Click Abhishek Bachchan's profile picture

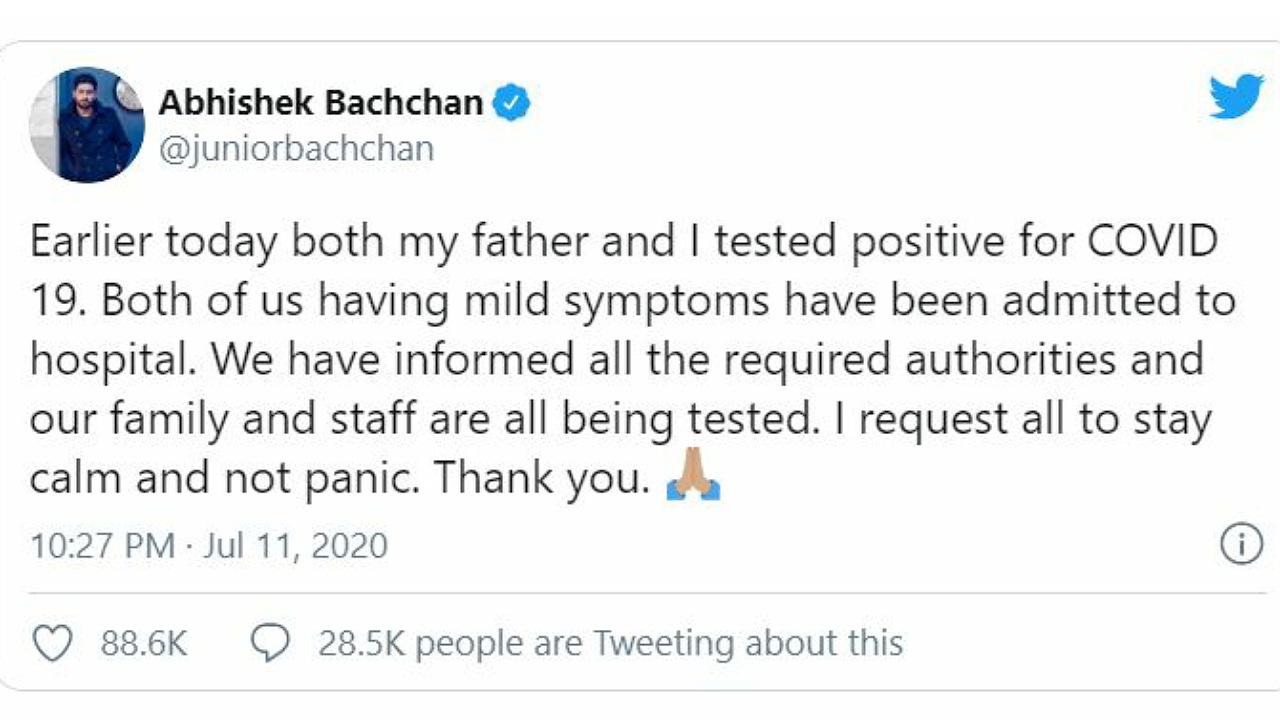[x=87, y=125]
